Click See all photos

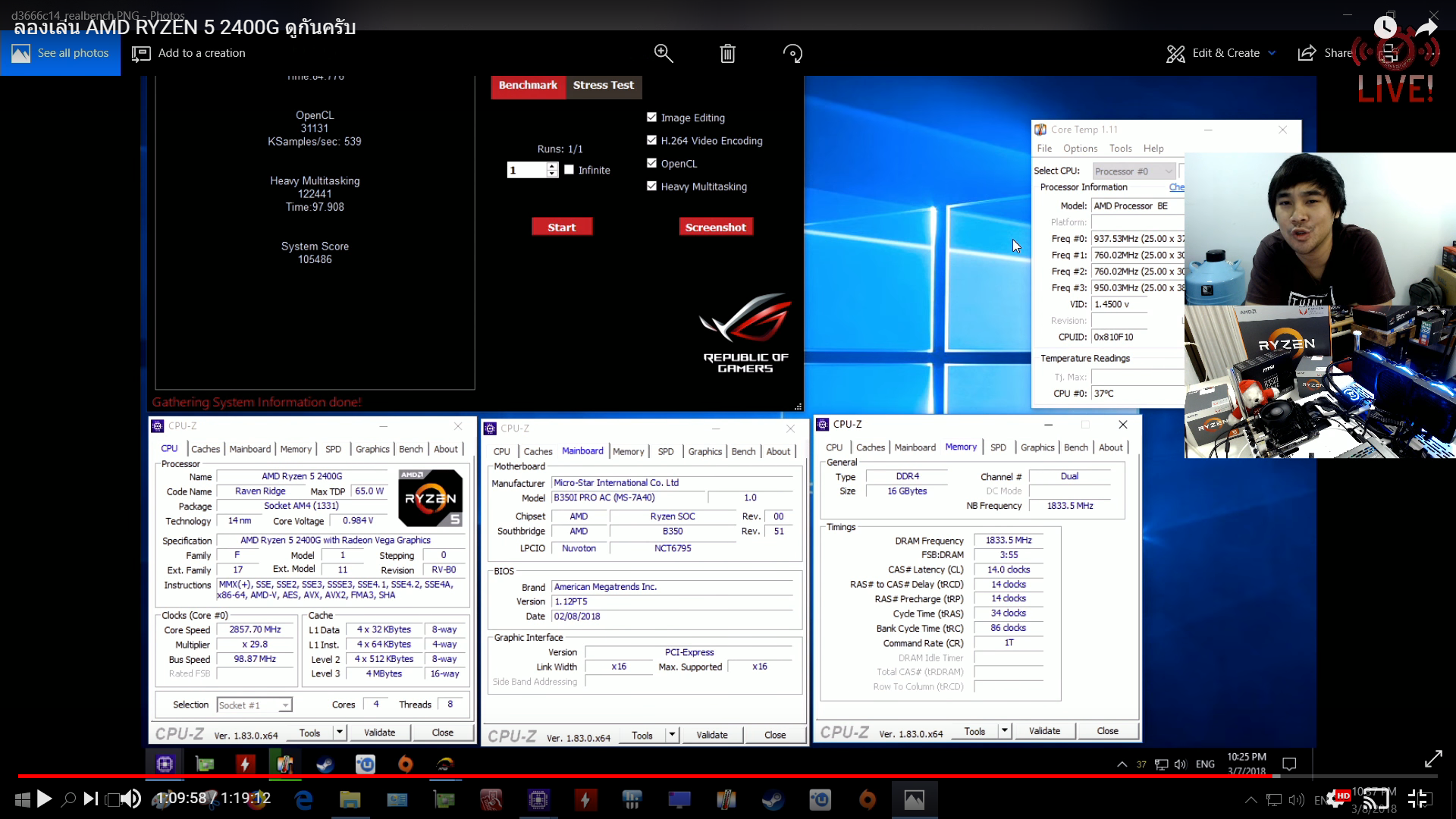(x=61, y=53)
